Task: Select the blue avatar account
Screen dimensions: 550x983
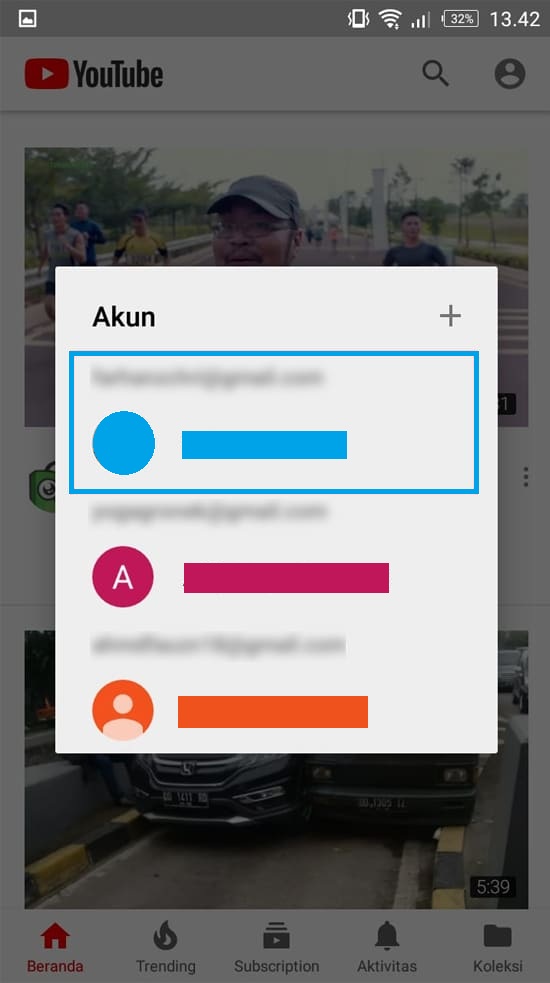Action: coord(124,443)
